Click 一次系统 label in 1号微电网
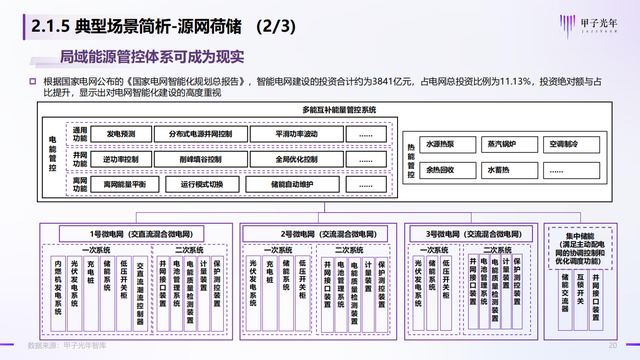 [x=96, y=250]
